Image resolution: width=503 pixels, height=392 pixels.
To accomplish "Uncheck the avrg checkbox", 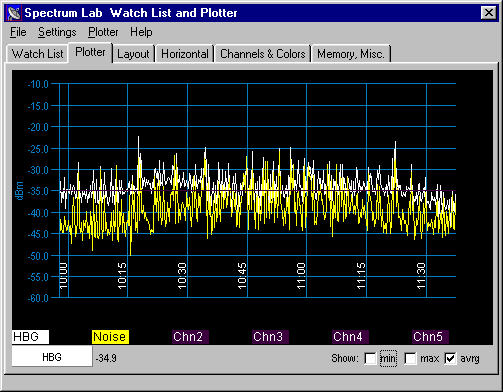I will [450, 359].
